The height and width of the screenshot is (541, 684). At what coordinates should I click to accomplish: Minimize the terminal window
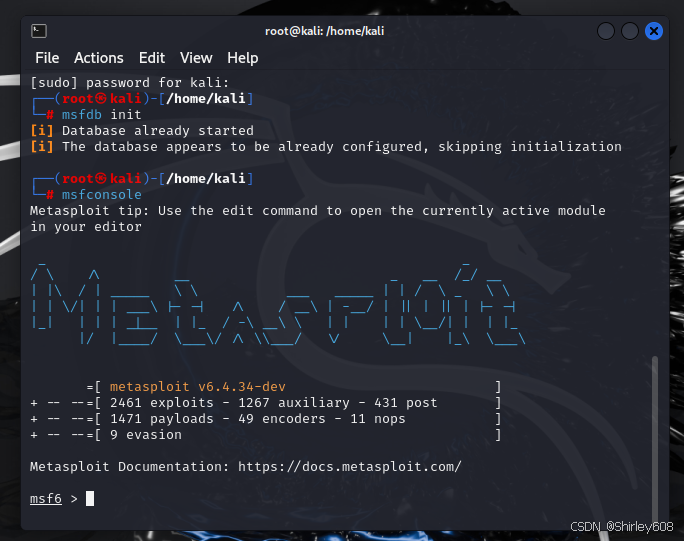[605, 31]
